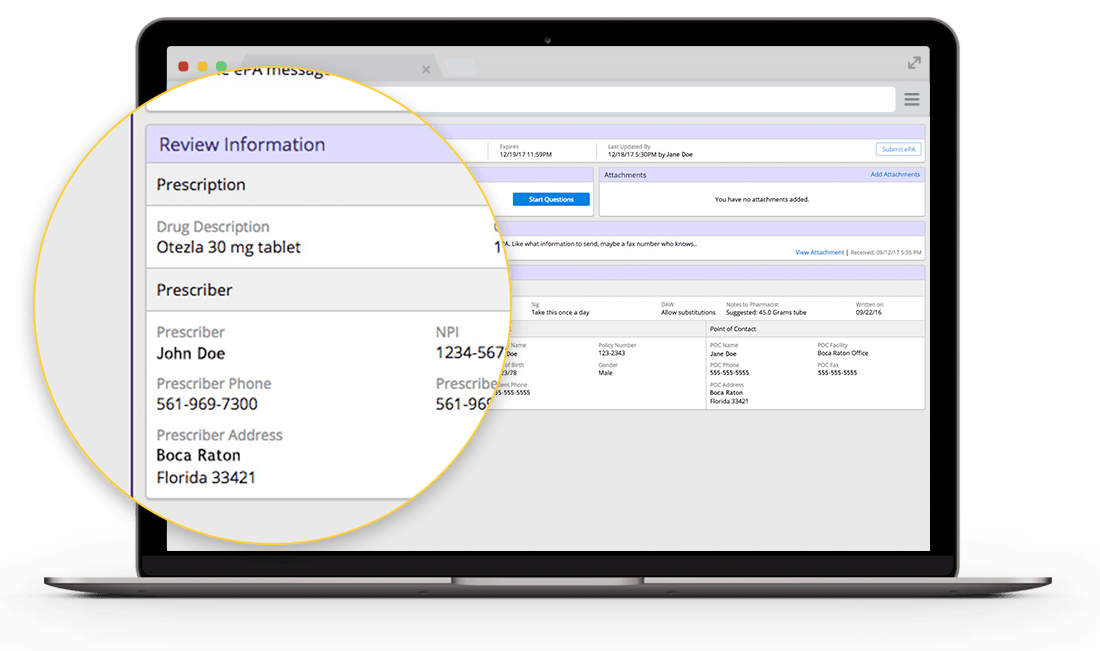Select Sig text 'Take this once a day'
Screen dimensions: 1100x651
(560, 312)
